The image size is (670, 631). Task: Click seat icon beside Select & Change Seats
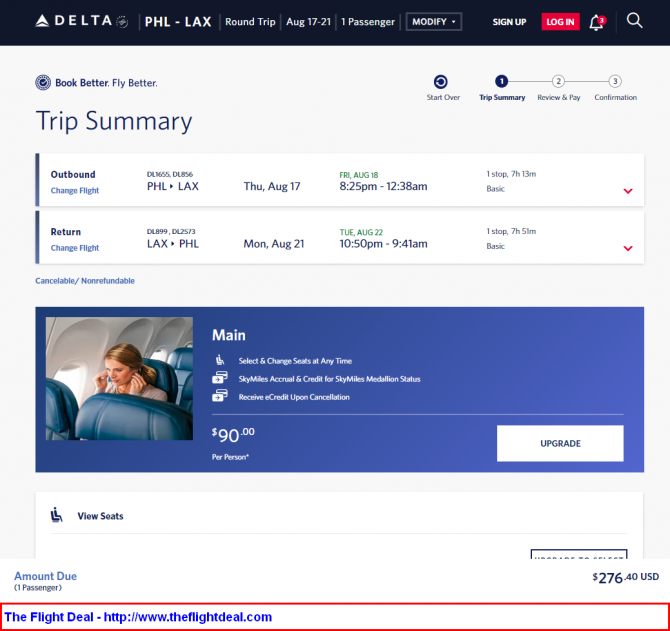[x=220, y=360]
